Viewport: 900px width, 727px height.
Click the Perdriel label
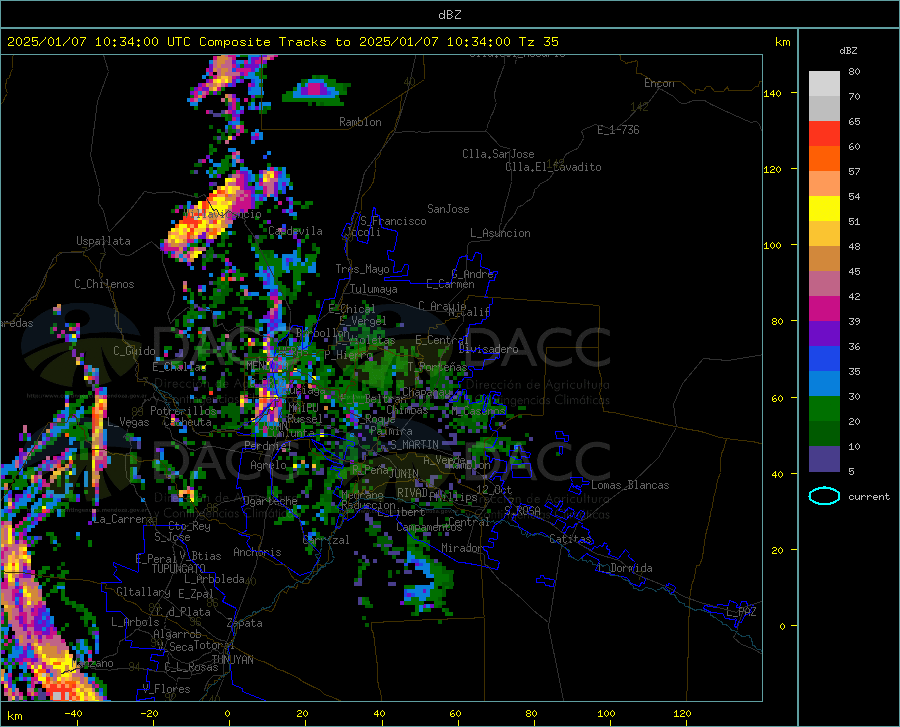268,445
